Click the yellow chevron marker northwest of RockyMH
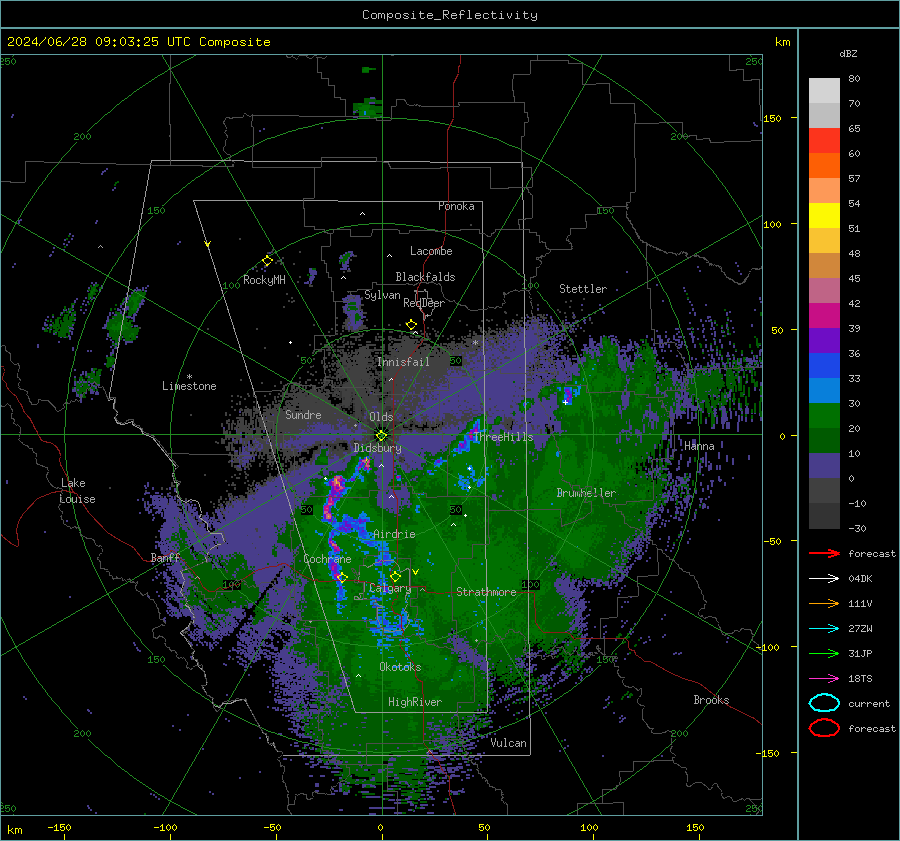 (x=208, y=244)
